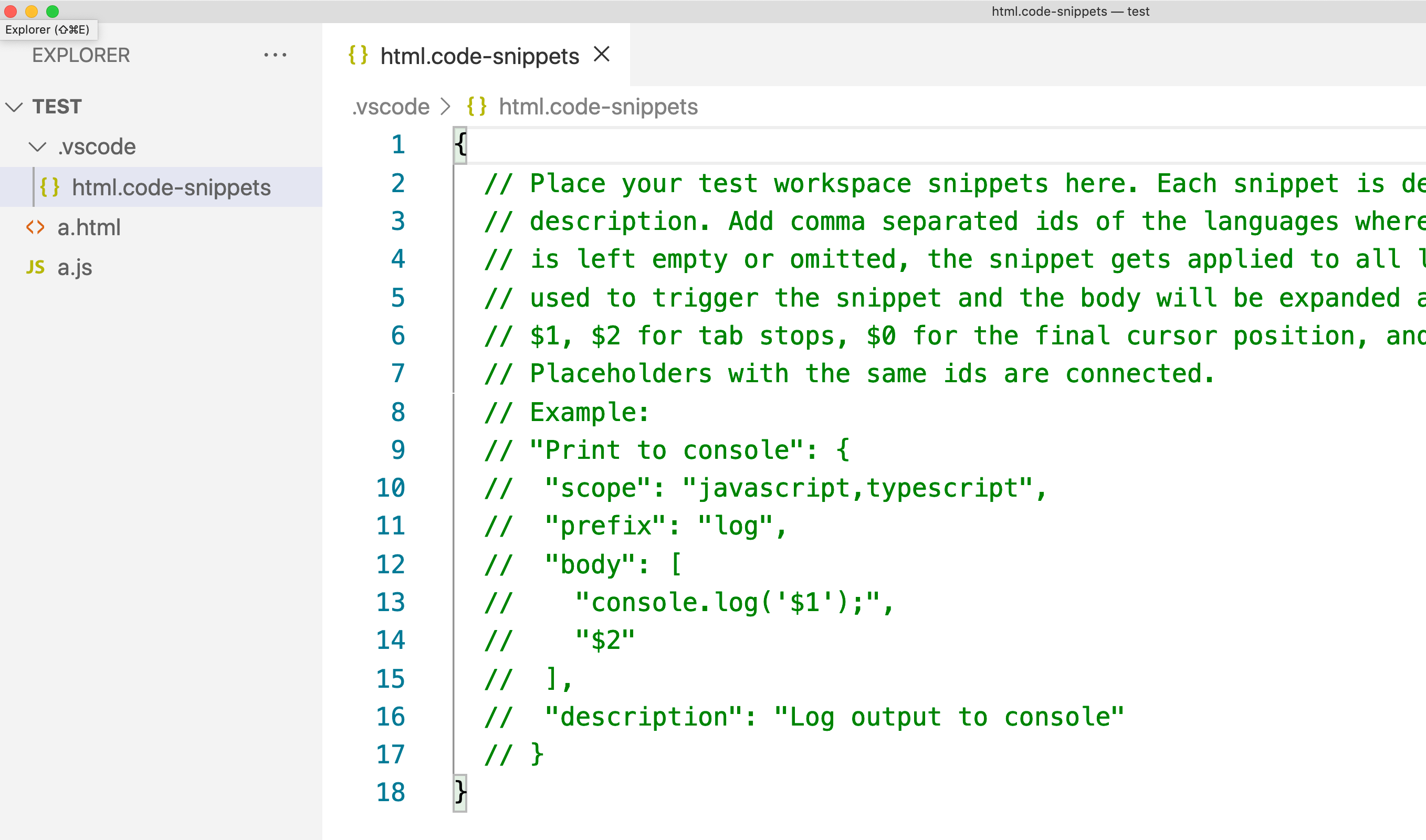
Task: Click the JS icon beside a.js
Action: pos(35,267)
